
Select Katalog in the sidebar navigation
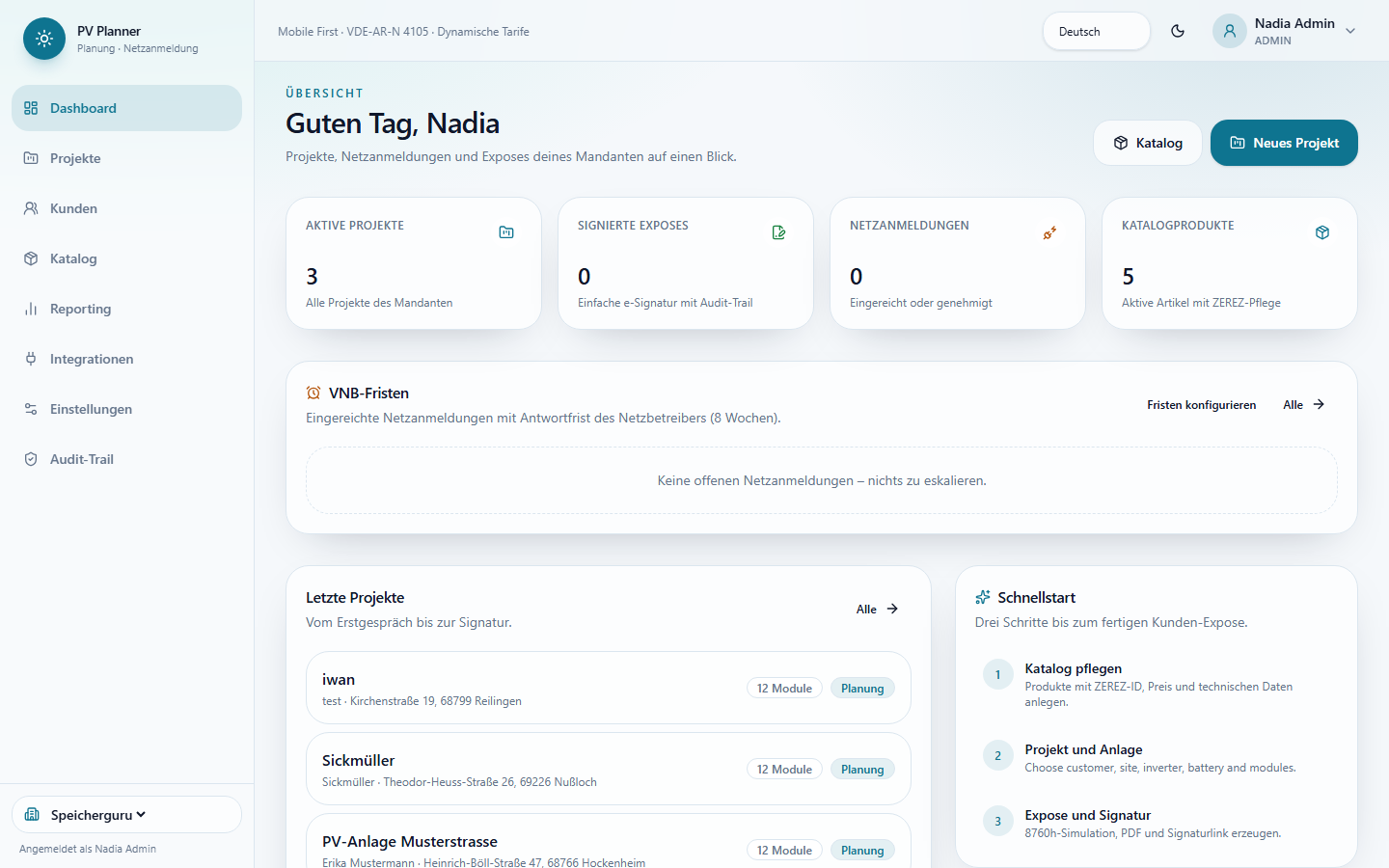[x=126, y=258]
